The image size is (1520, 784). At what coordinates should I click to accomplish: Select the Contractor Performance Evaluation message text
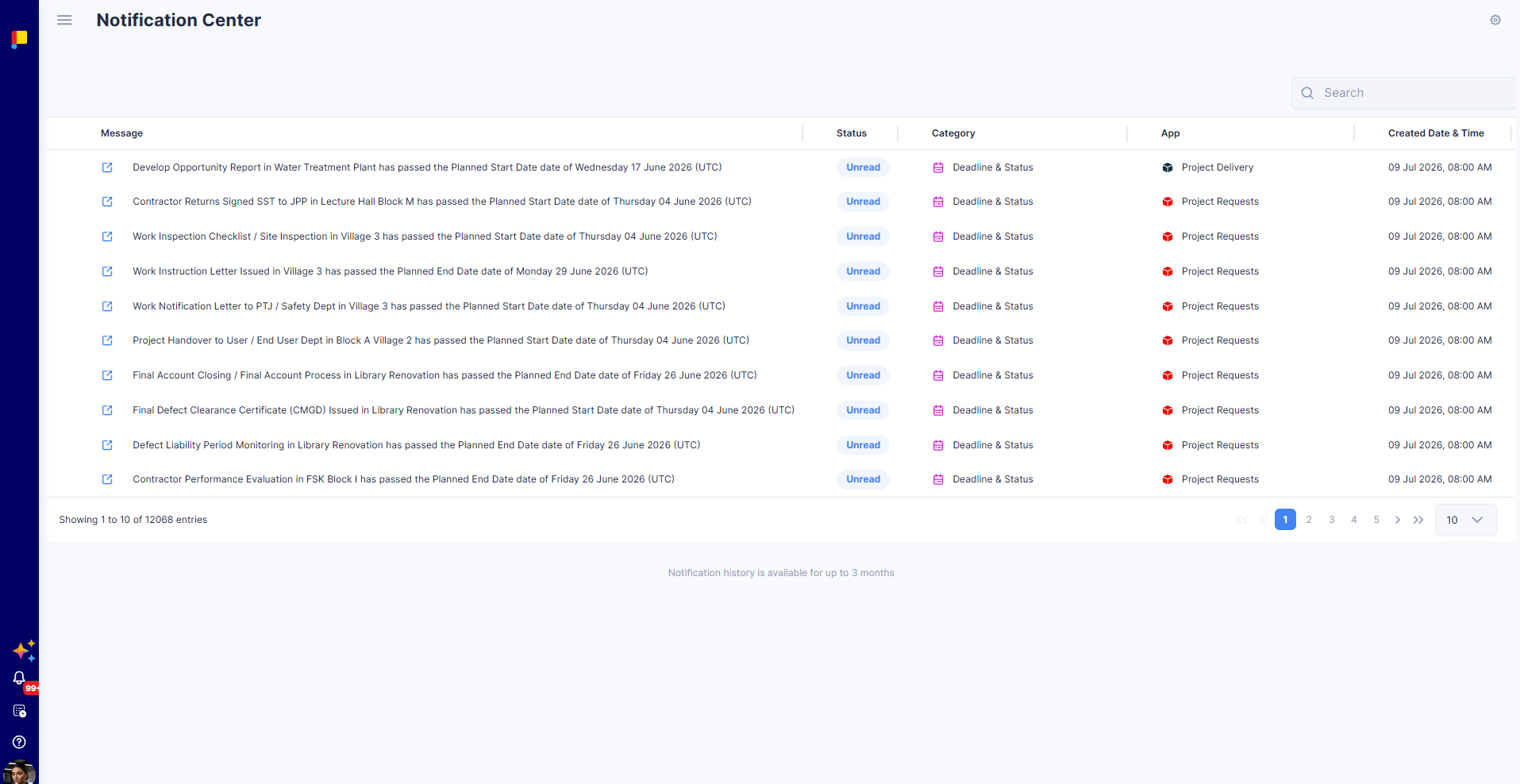(403, 479)
